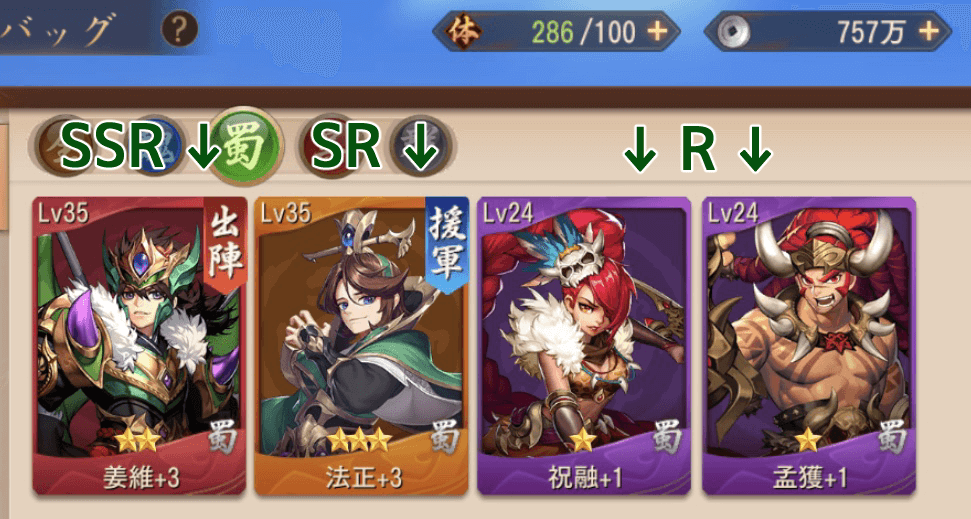Open the question mark help icon
The image size is (971, 519).
[x=180, y=30]
